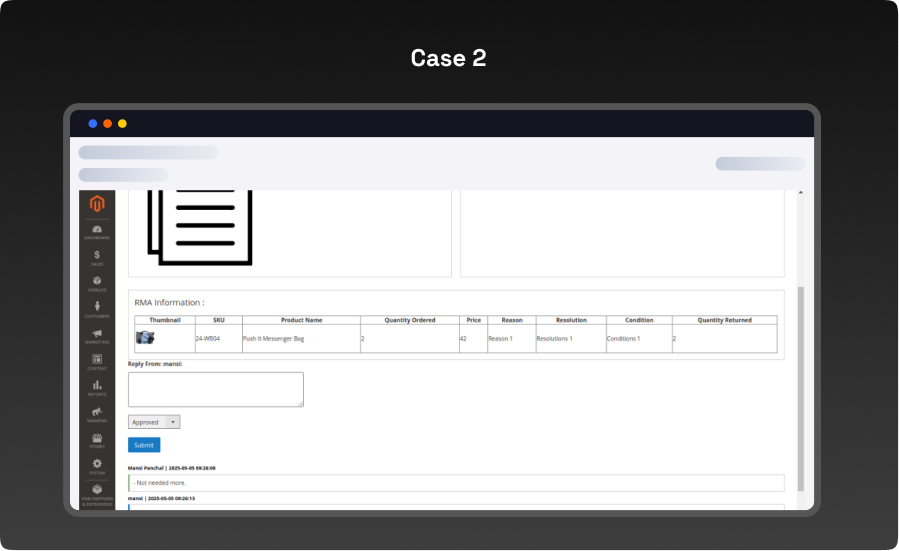Click the blue Submit button
Screen dimensions: 899x551
click(144, 445)
